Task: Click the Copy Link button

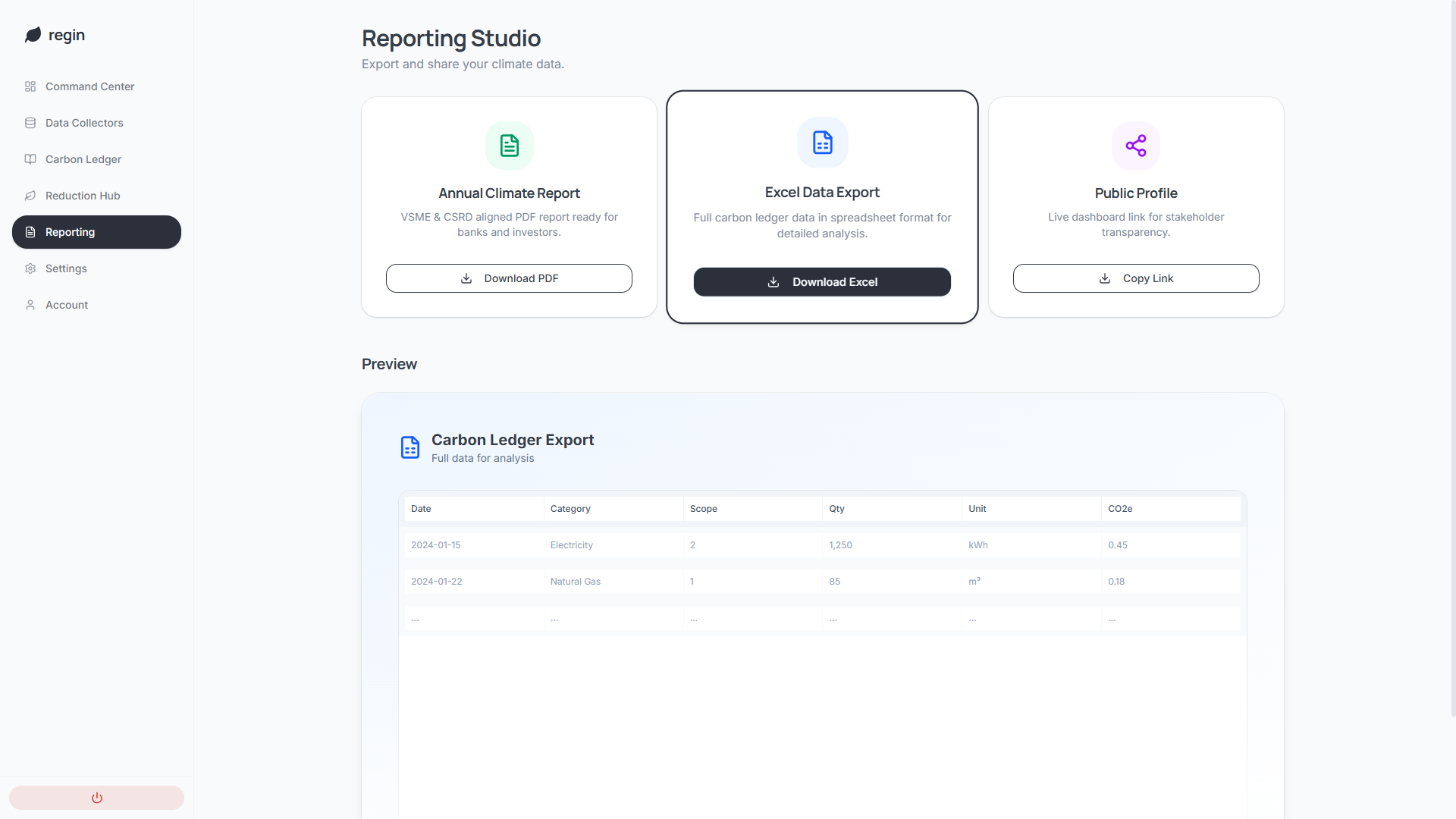Action: (x=1136, y=278)
